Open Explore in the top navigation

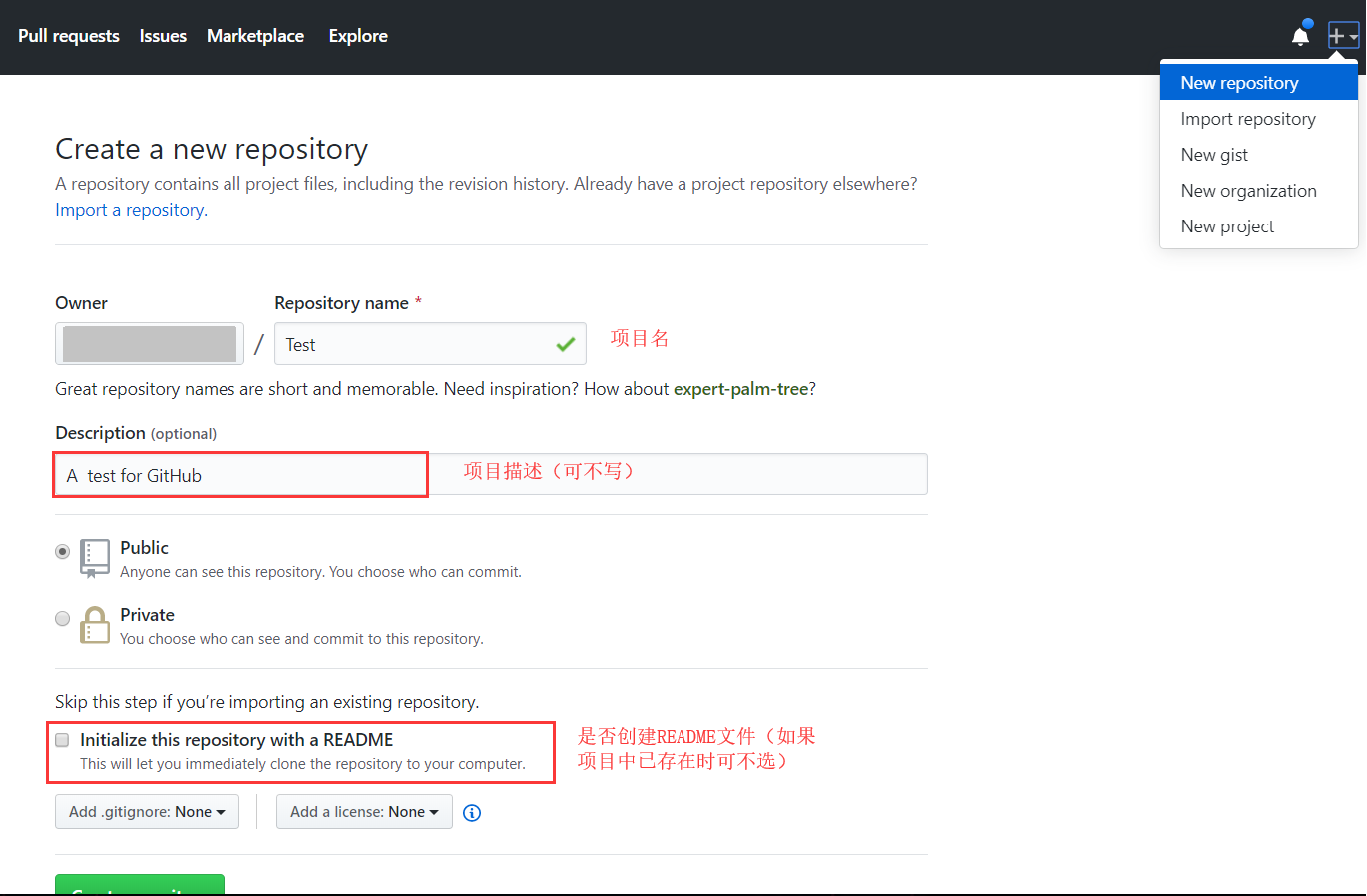click(x=358, y=36)
